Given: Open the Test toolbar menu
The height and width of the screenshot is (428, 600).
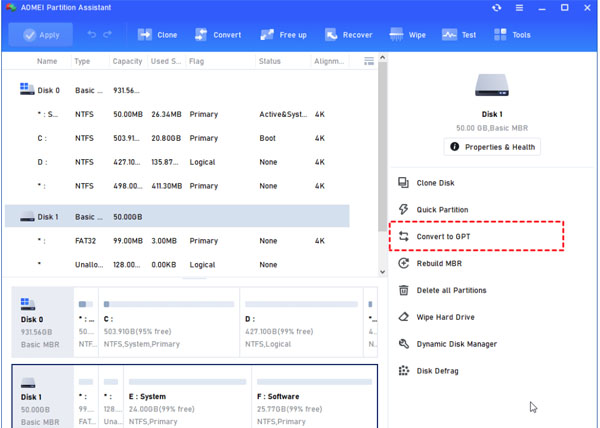Looking at the screenshot, I should pos(458,35).
